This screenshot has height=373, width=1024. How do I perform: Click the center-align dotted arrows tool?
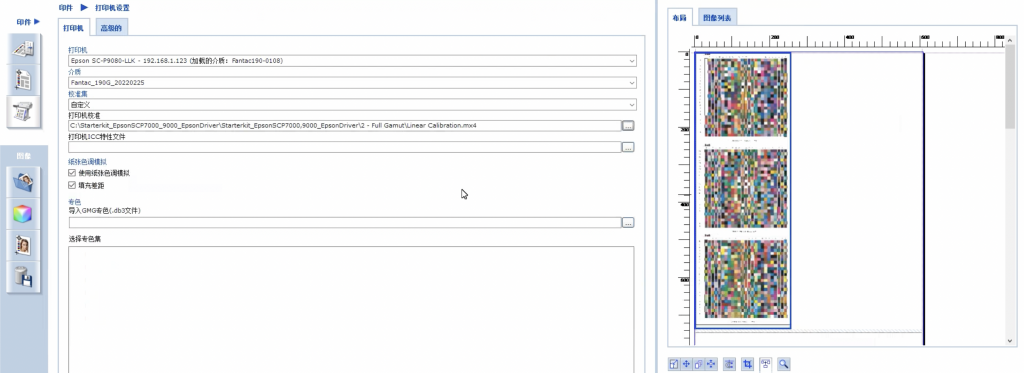(711, 365)
